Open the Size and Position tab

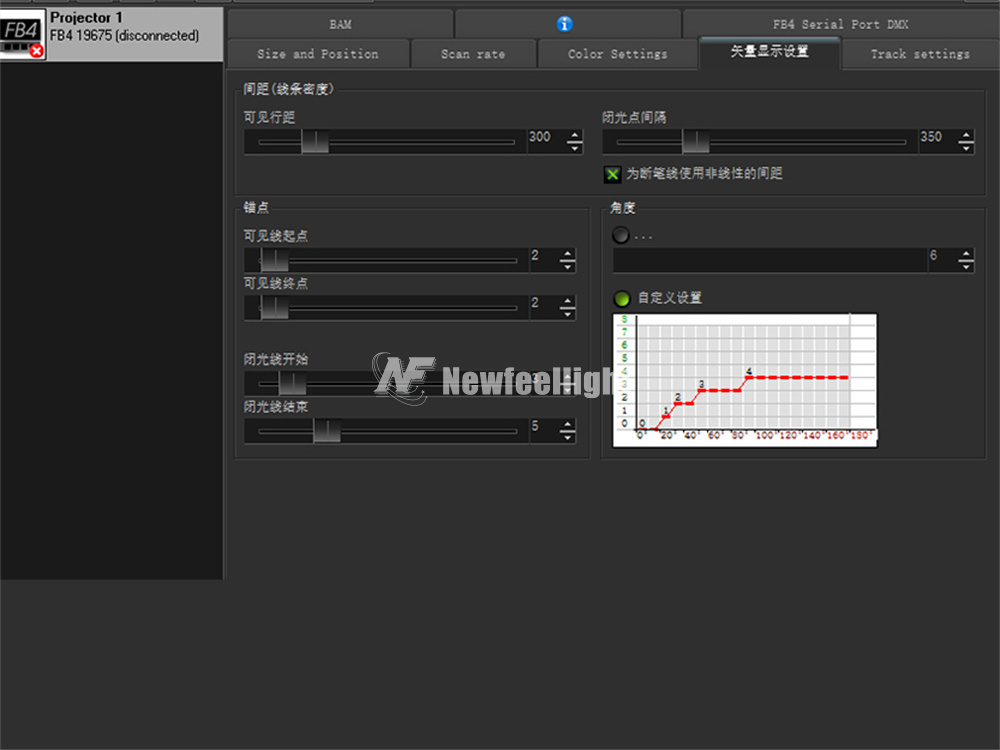point(318,54)
